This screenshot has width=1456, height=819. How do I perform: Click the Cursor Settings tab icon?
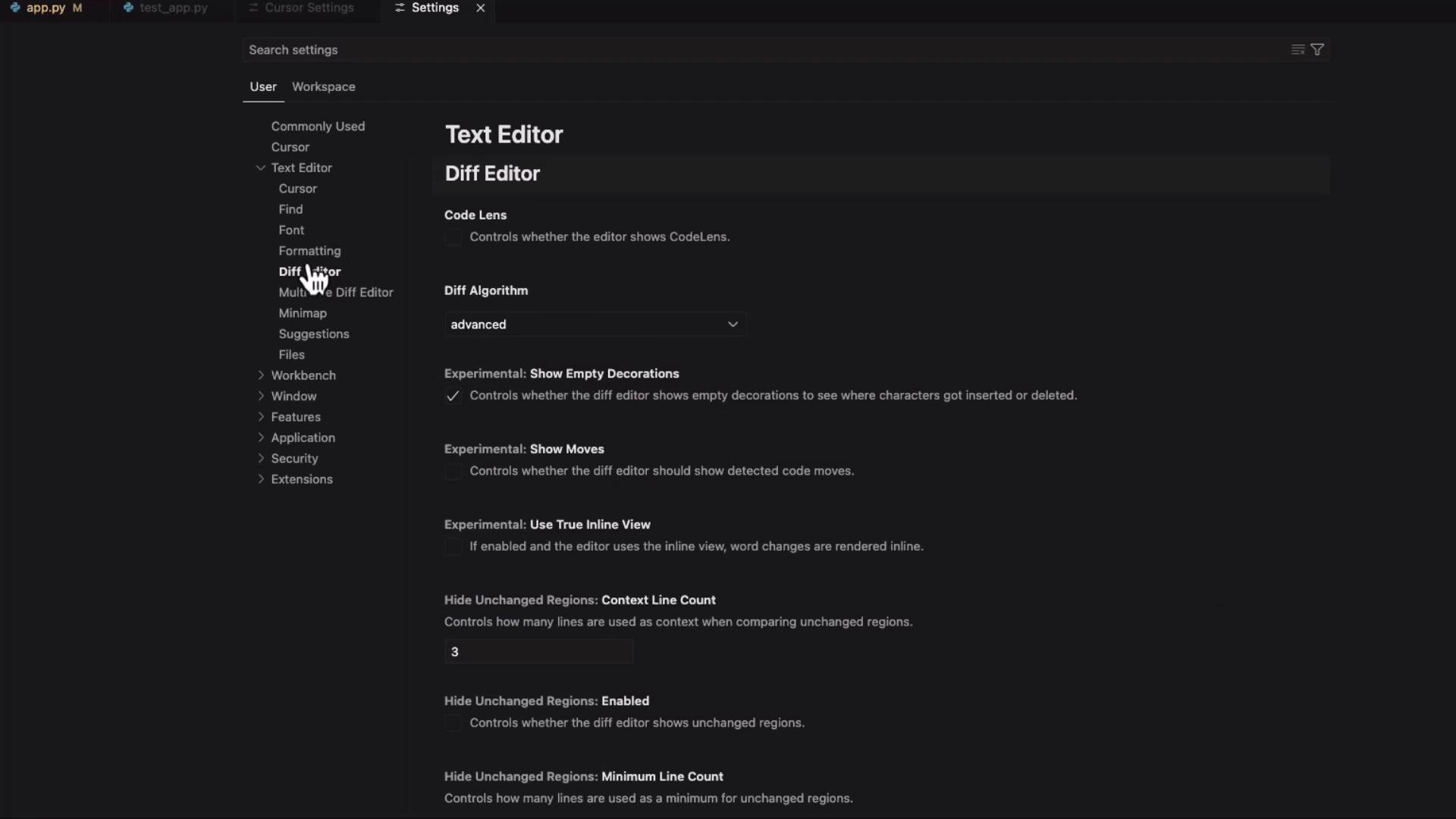253,8
